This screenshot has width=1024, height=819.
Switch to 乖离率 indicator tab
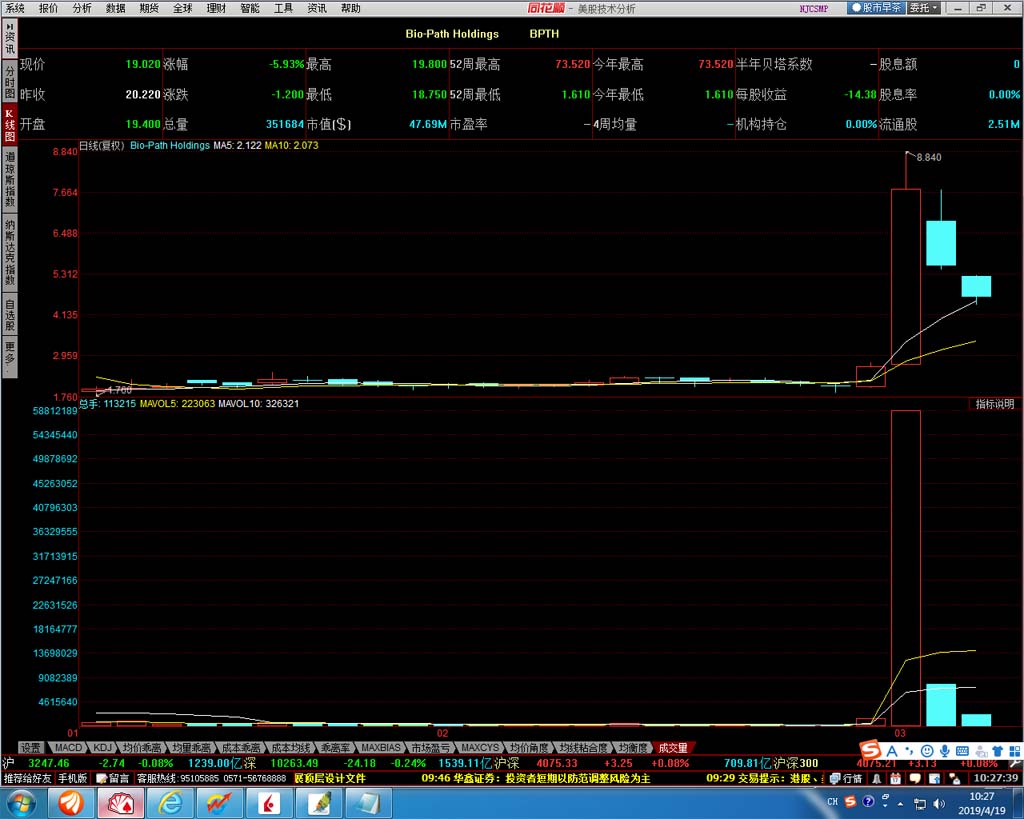(x=335, y=748)
